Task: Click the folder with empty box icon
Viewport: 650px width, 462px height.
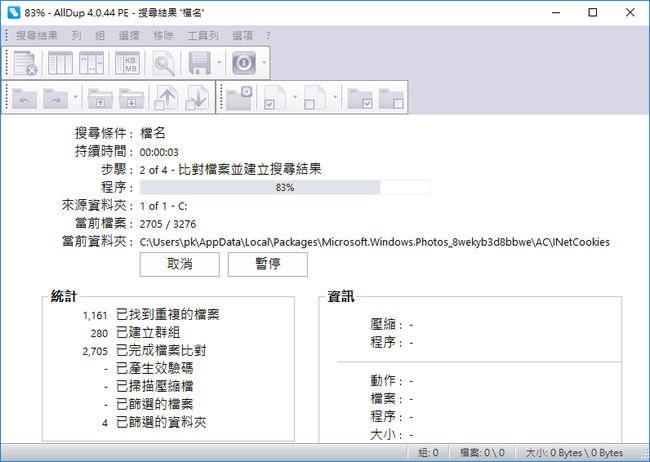Action: 391,98
